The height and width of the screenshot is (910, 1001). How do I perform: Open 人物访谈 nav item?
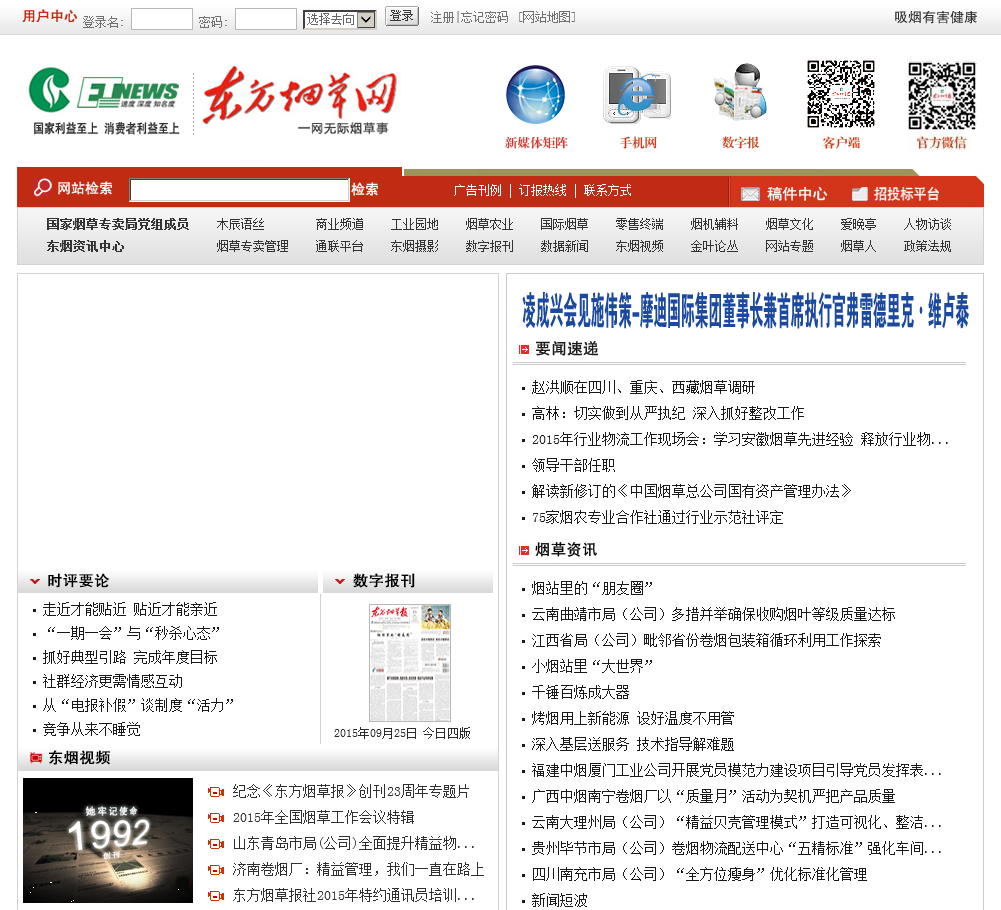[x=928, y=224]
